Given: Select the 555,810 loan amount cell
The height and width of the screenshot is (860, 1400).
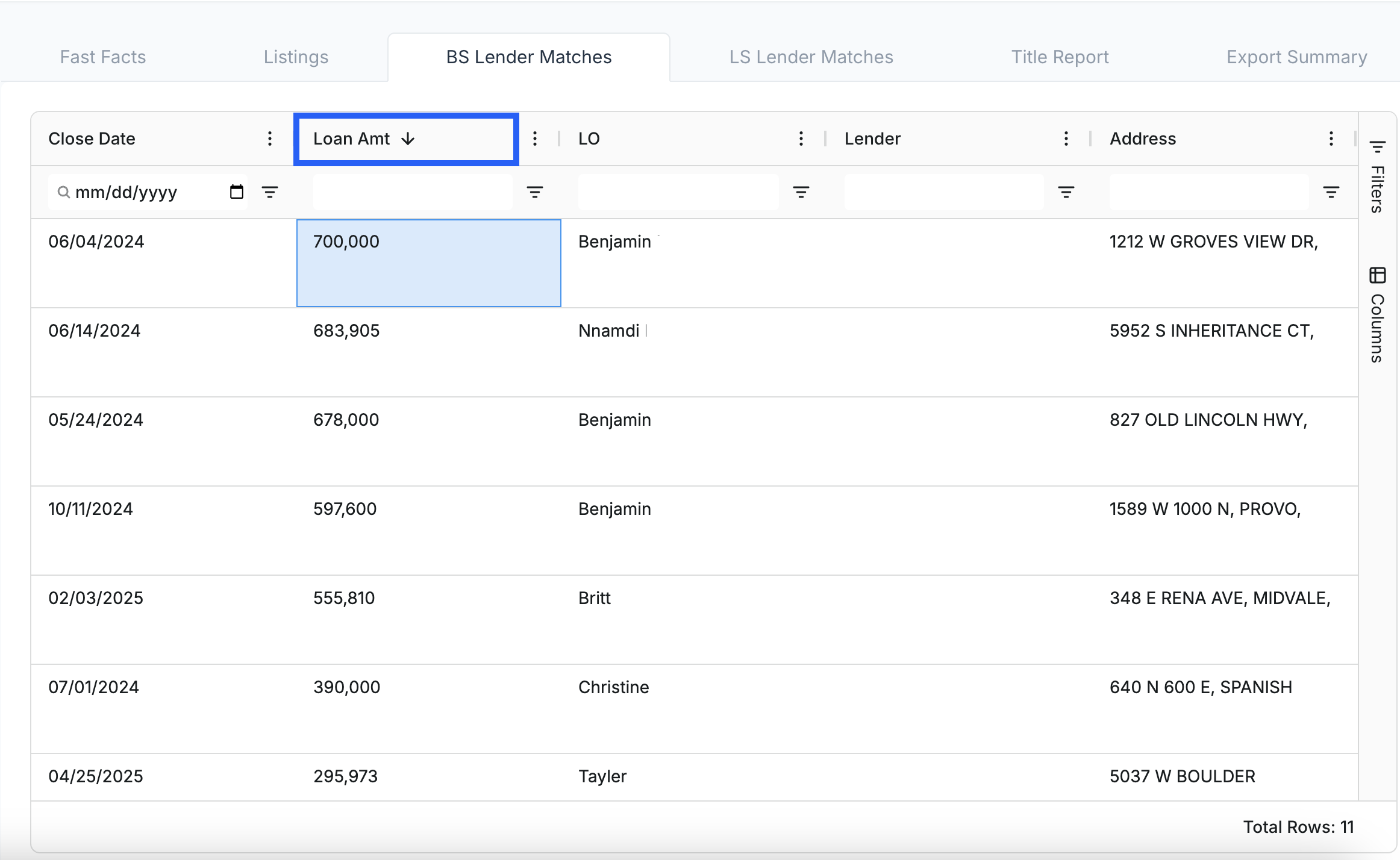Looking at the screenshot, I should pyautogui.click(x=429, y=620).
